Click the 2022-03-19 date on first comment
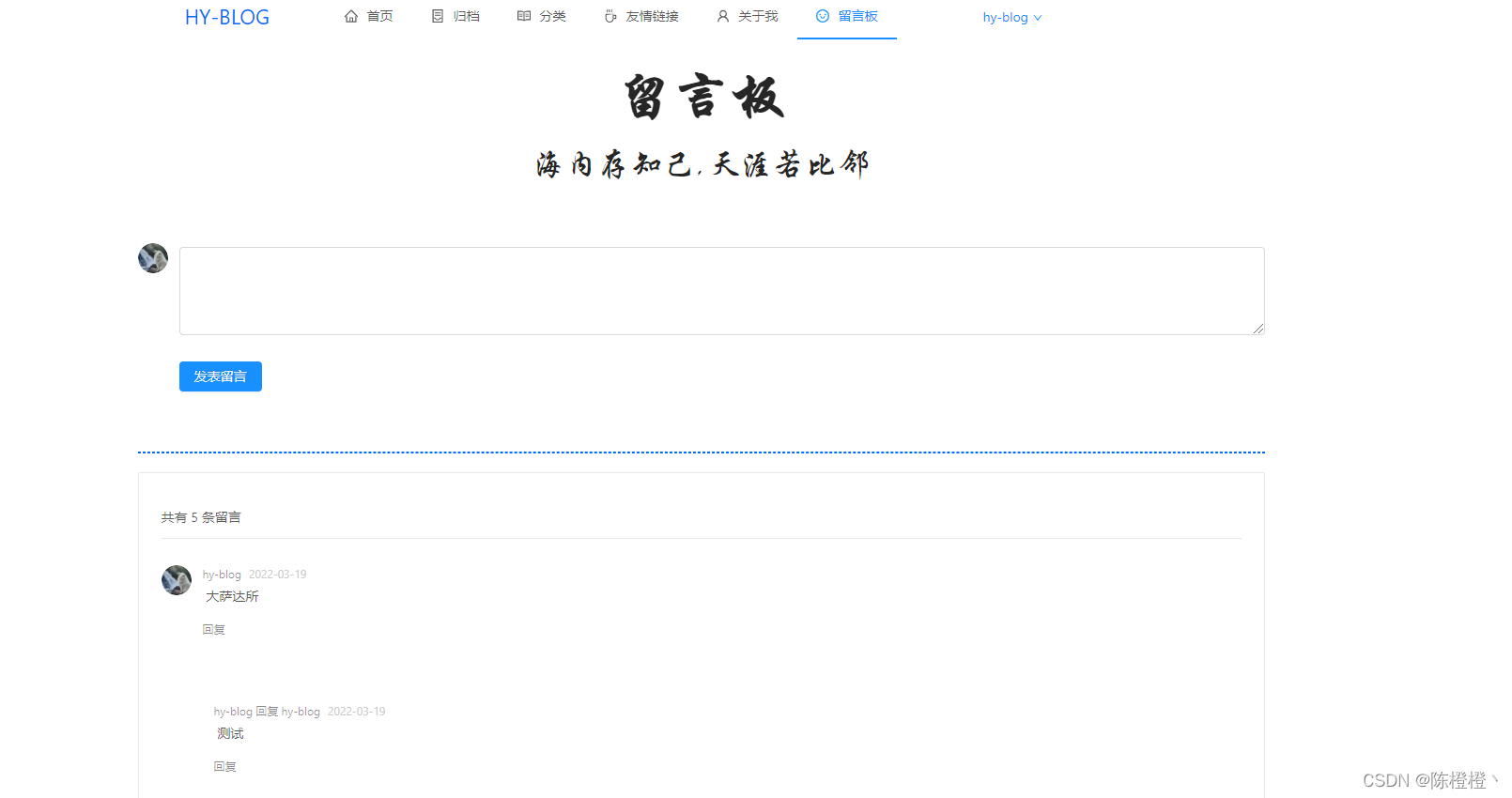Viewport: 1512px width, 798px height. [x=278, y=575]
